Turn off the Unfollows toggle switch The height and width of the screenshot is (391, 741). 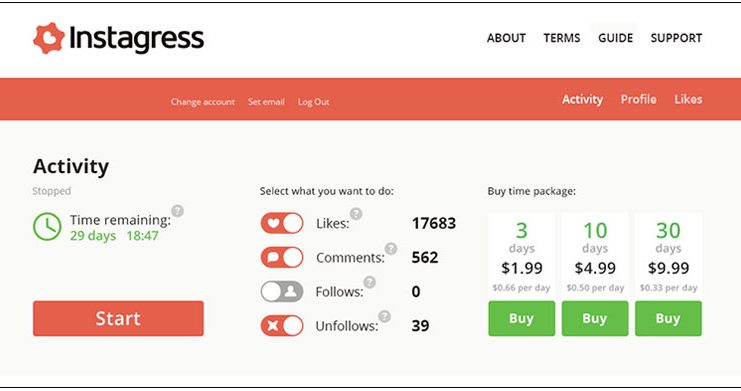(x=282, y=325)
